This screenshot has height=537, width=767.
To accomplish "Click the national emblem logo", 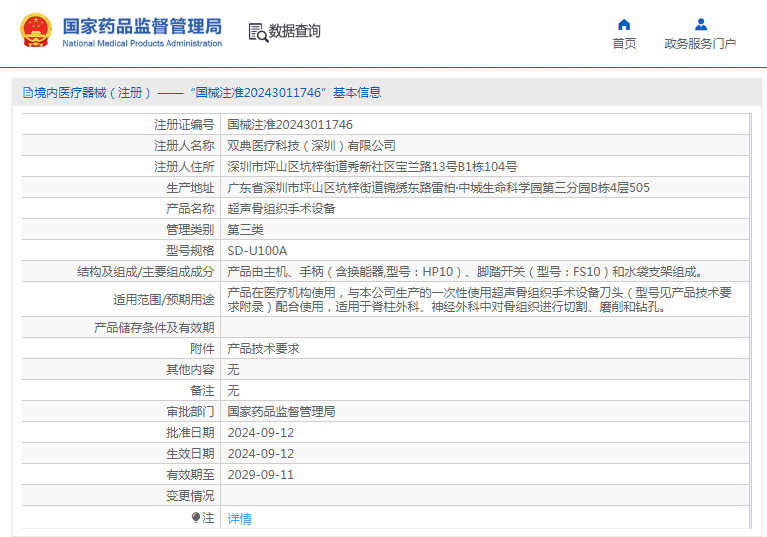I will (36, 30).
